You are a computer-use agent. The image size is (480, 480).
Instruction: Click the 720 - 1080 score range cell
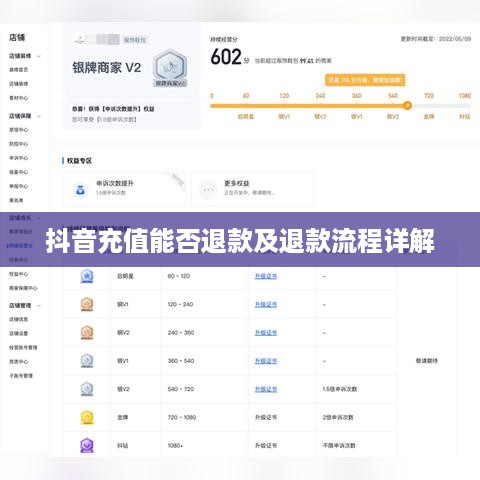[x=182, y=417]
